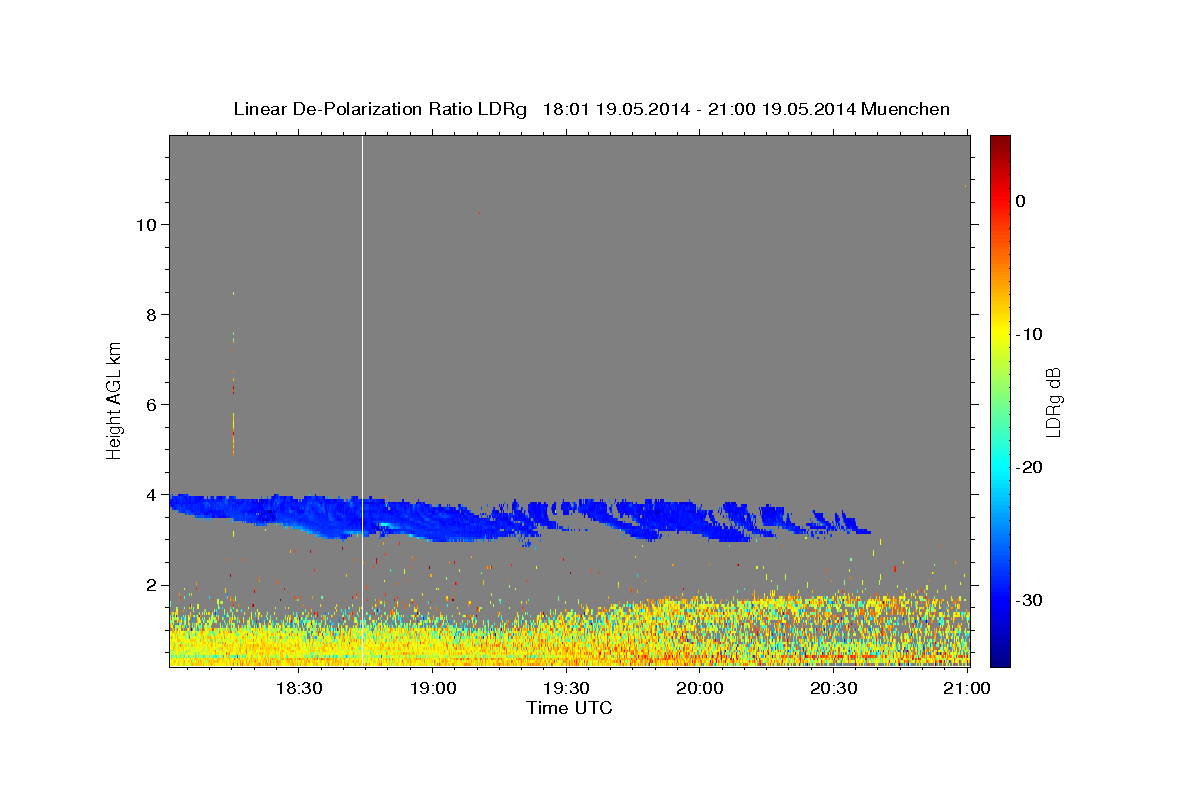The width and height of the screenshot is (1200, 800).
Task: Click the 2 km height tick label
Action: 151,584
